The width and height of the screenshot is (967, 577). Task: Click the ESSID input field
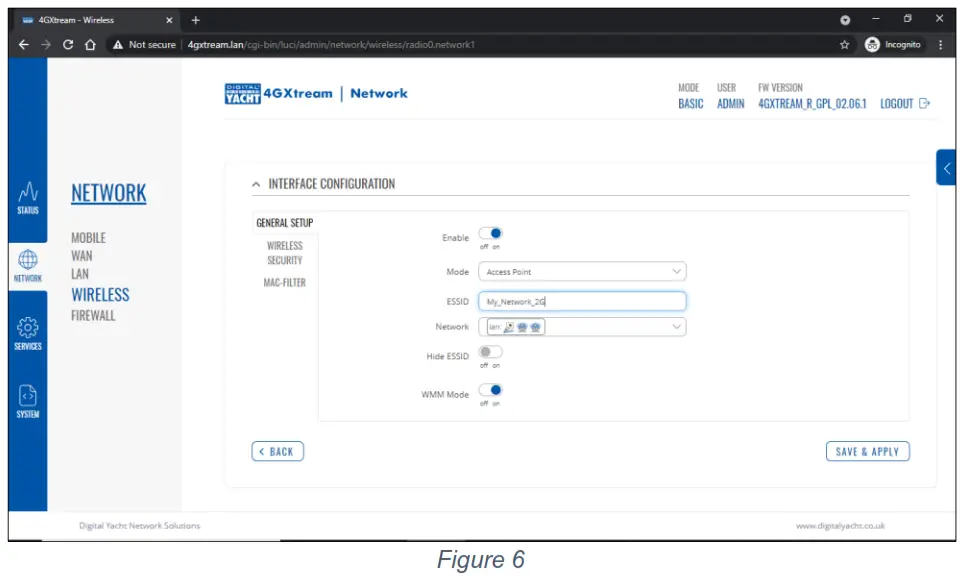click(x=582, y=301)
